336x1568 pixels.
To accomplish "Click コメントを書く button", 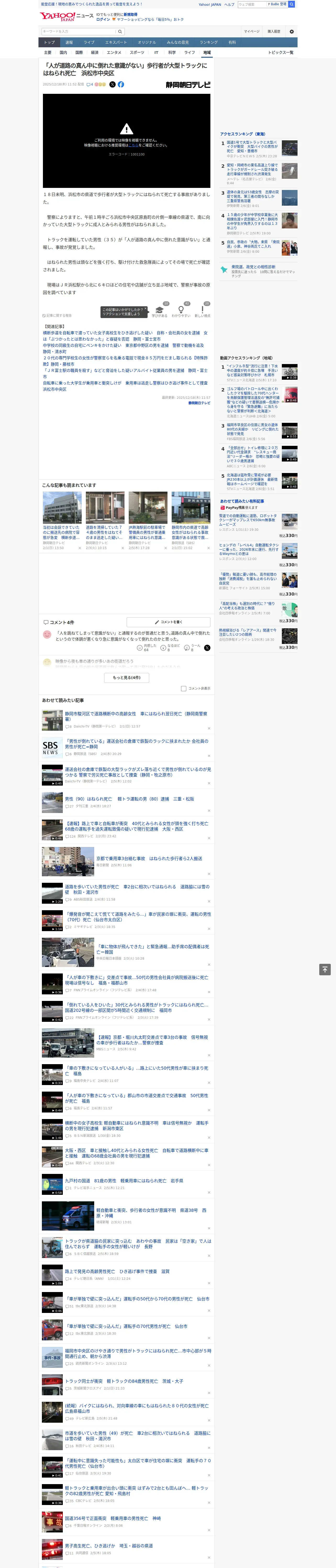I will pos(168,622).
